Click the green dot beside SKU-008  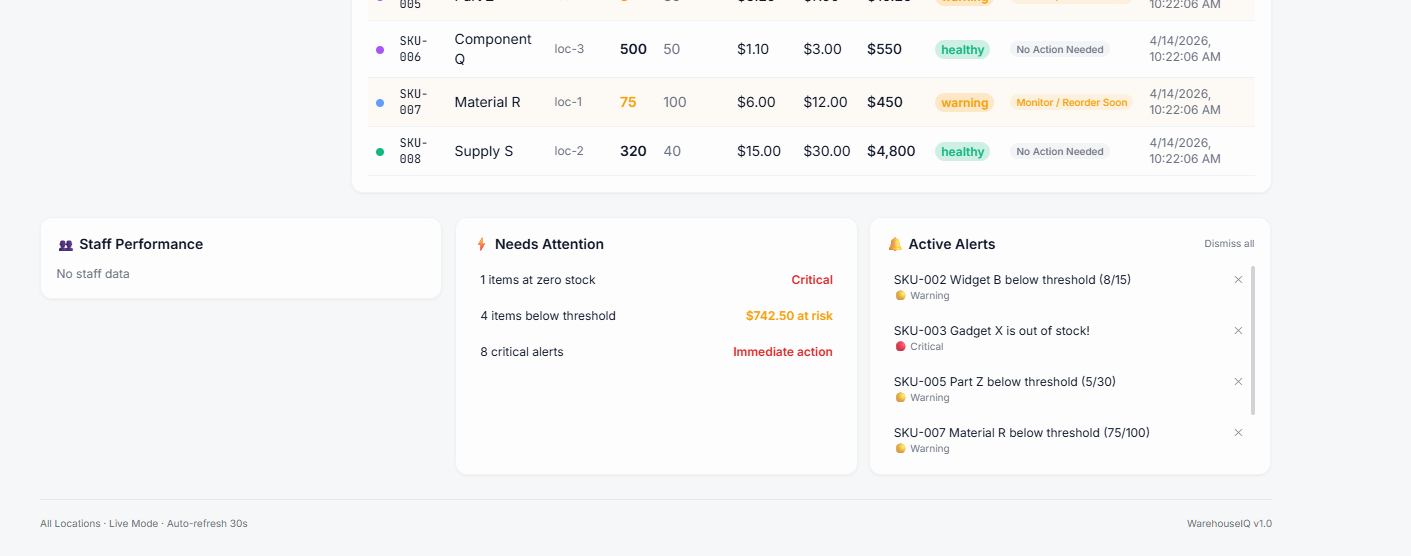point(380,152)
